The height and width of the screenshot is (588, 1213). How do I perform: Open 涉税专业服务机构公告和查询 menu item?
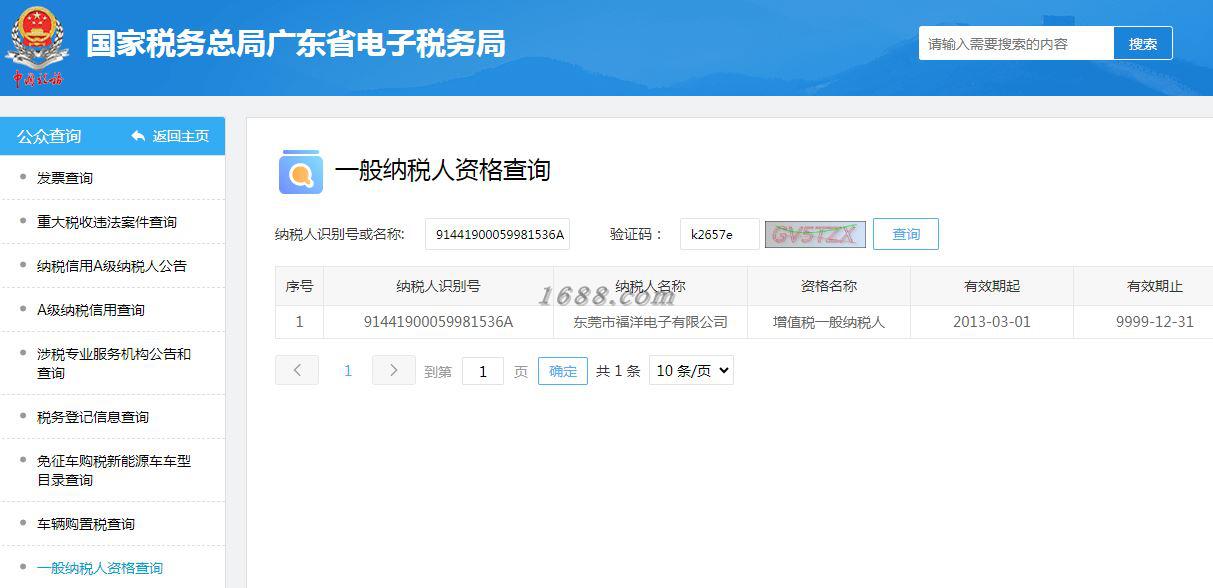pyautogui.click(x=114, y=363)
